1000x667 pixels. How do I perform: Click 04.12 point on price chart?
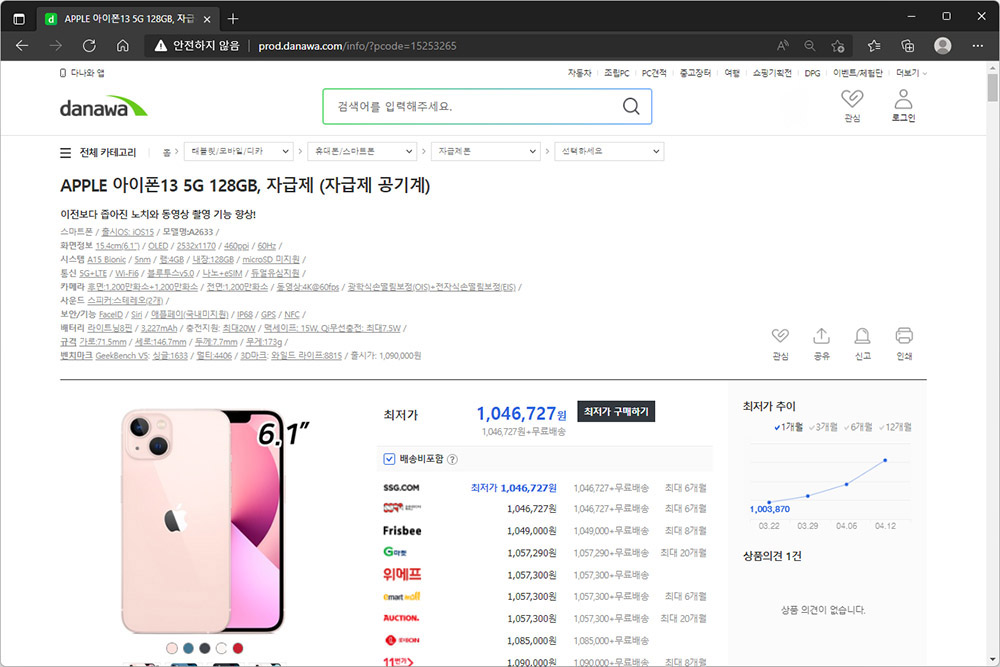pyautogui.click(x=885, y=460)
